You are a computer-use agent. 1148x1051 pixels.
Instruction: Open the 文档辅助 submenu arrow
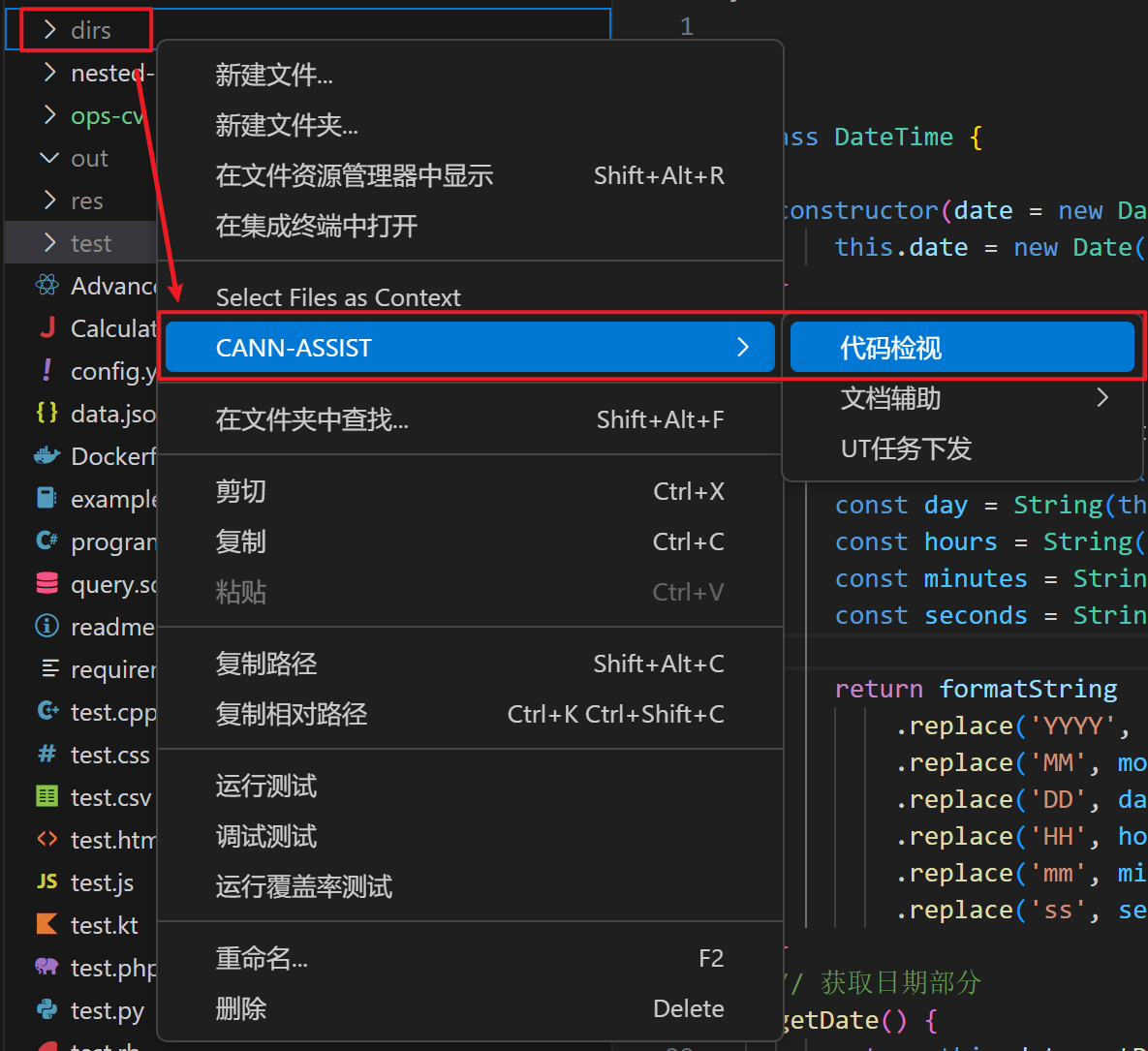[1101, 398]
